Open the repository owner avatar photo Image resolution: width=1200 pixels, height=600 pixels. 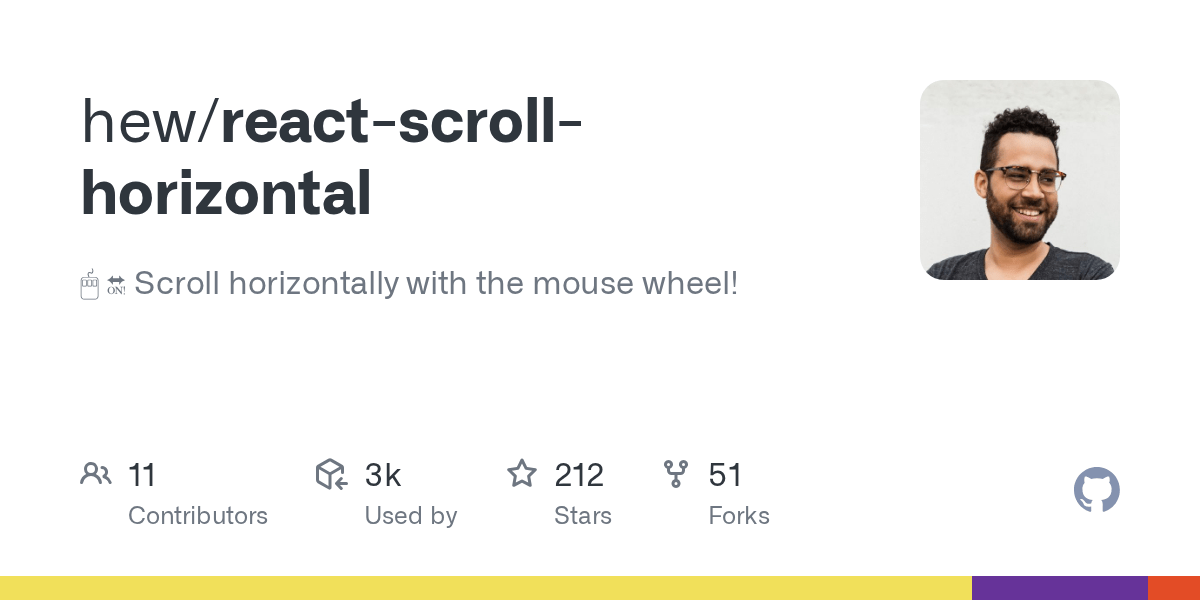(1019, 180)
